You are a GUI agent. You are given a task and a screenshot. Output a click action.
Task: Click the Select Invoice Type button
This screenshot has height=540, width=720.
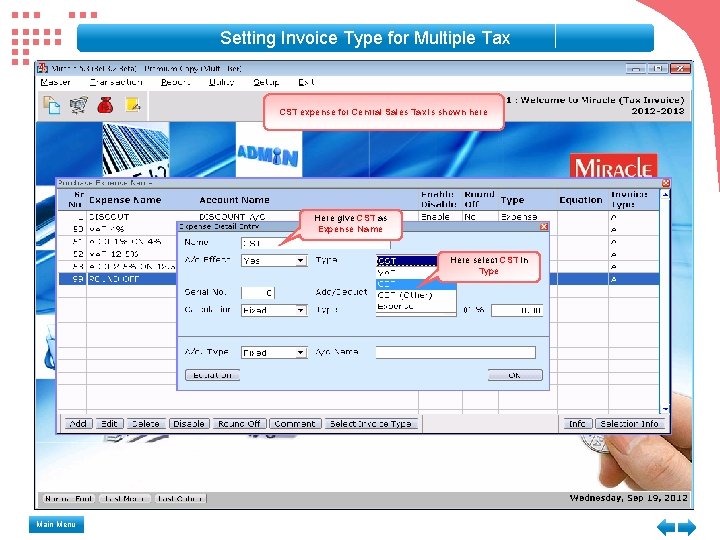[x=371, y=423]
